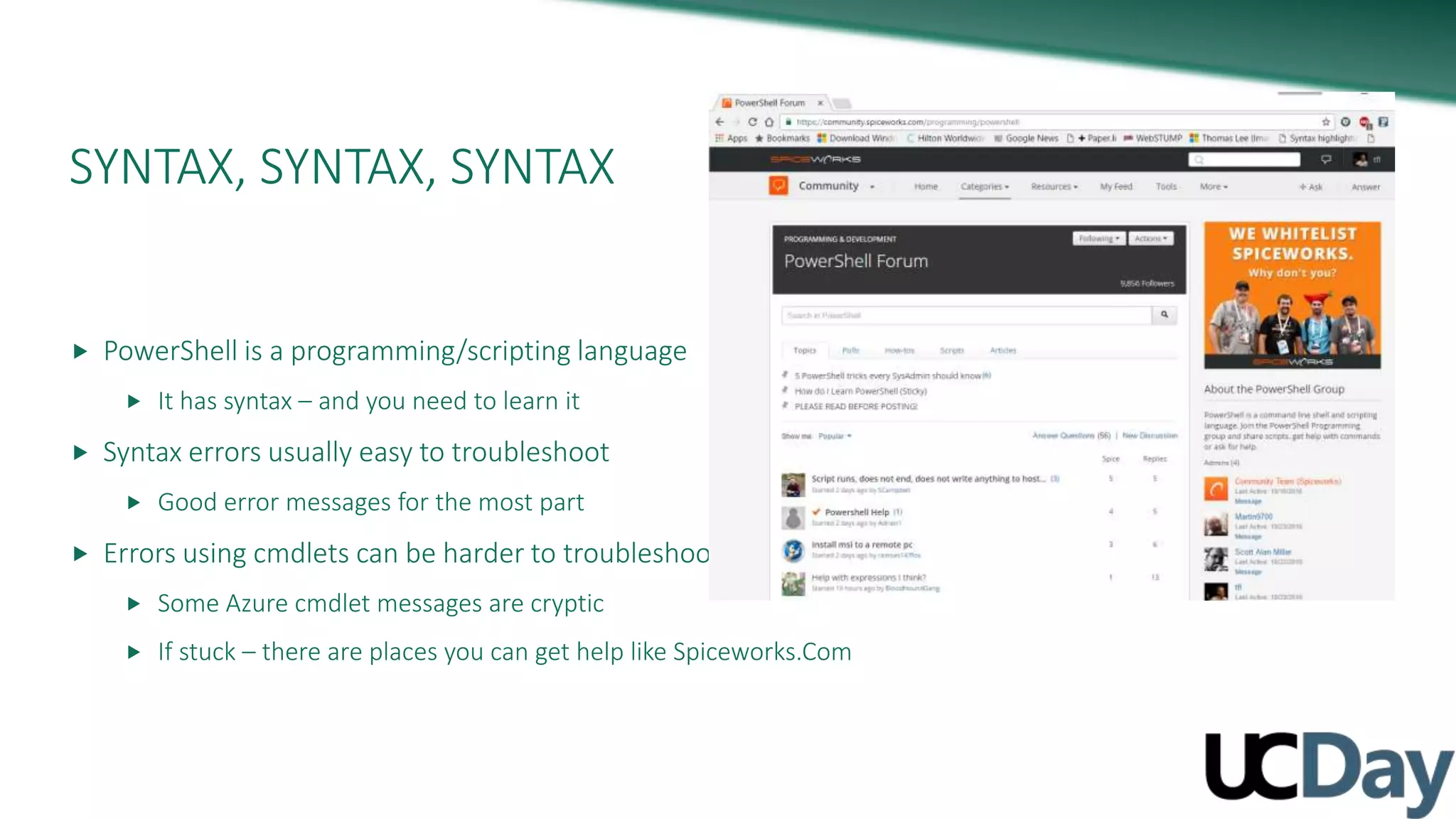Open 'PLEASE READ BEFORE POSTING!' topic
Screen dimensions: 1456x819
pos(856,407)
